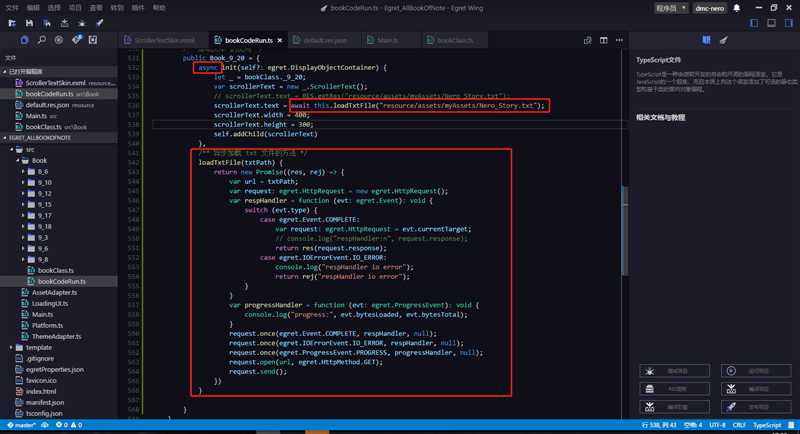
Task: Switch to the default.res.json editor tab
Action: (324, 40)
